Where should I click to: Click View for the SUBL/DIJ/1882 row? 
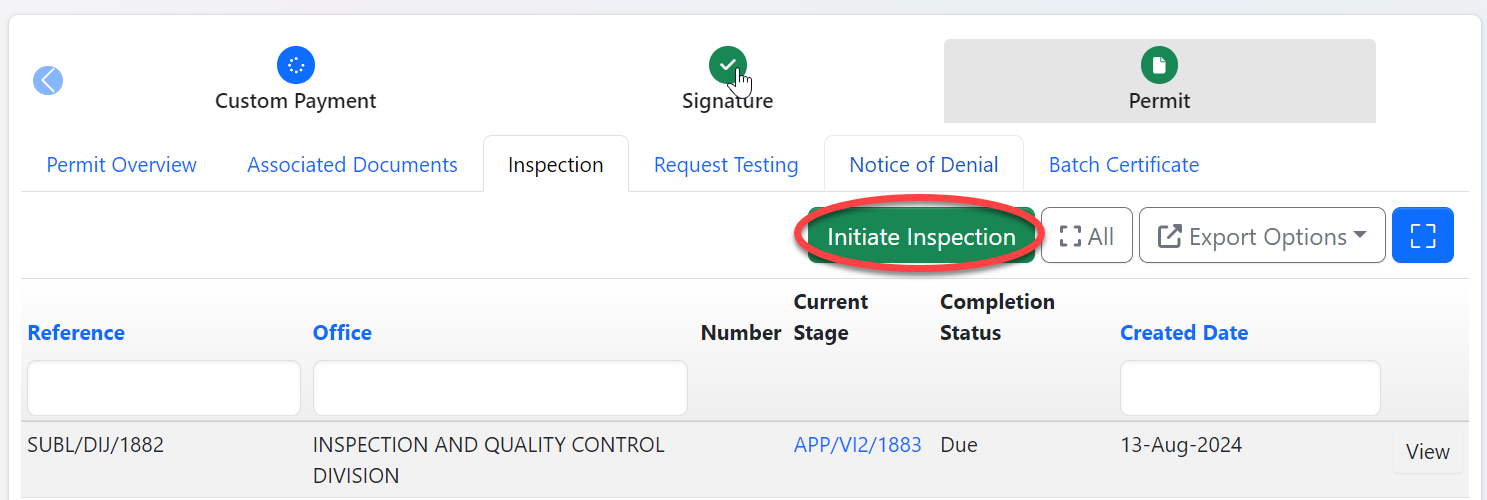click(1427, 452)
